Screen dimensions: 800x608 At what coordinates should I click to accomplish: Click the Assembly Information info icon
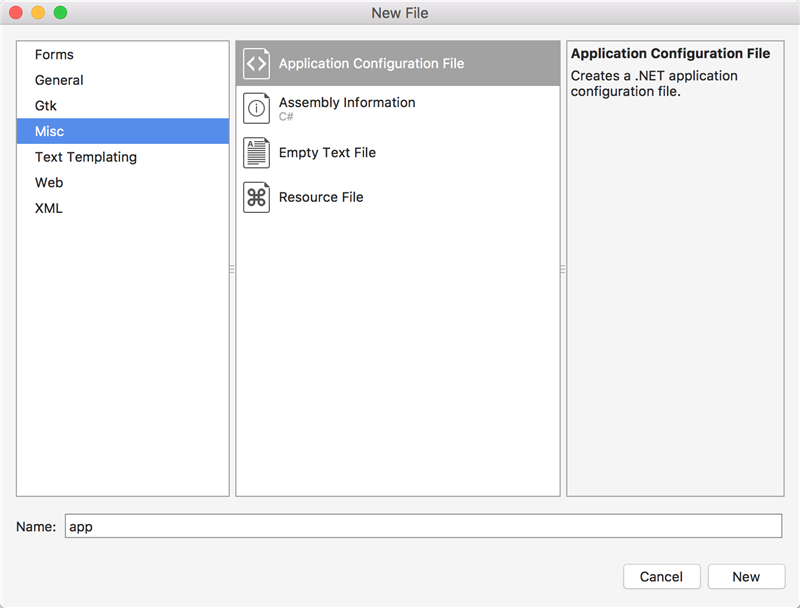pos(256,108)
